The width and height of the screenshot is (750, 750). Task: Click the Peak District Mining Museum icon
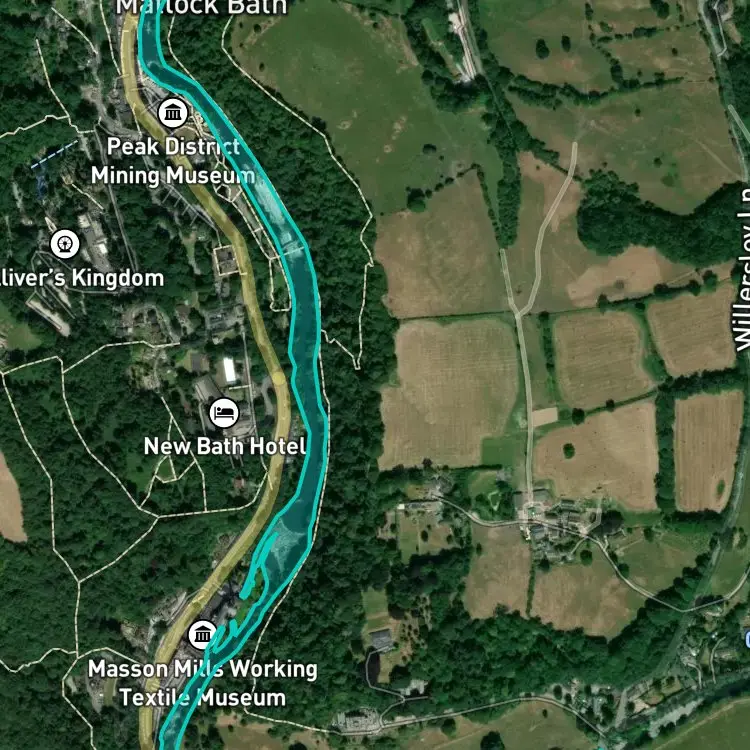click(x=173, y=113)
